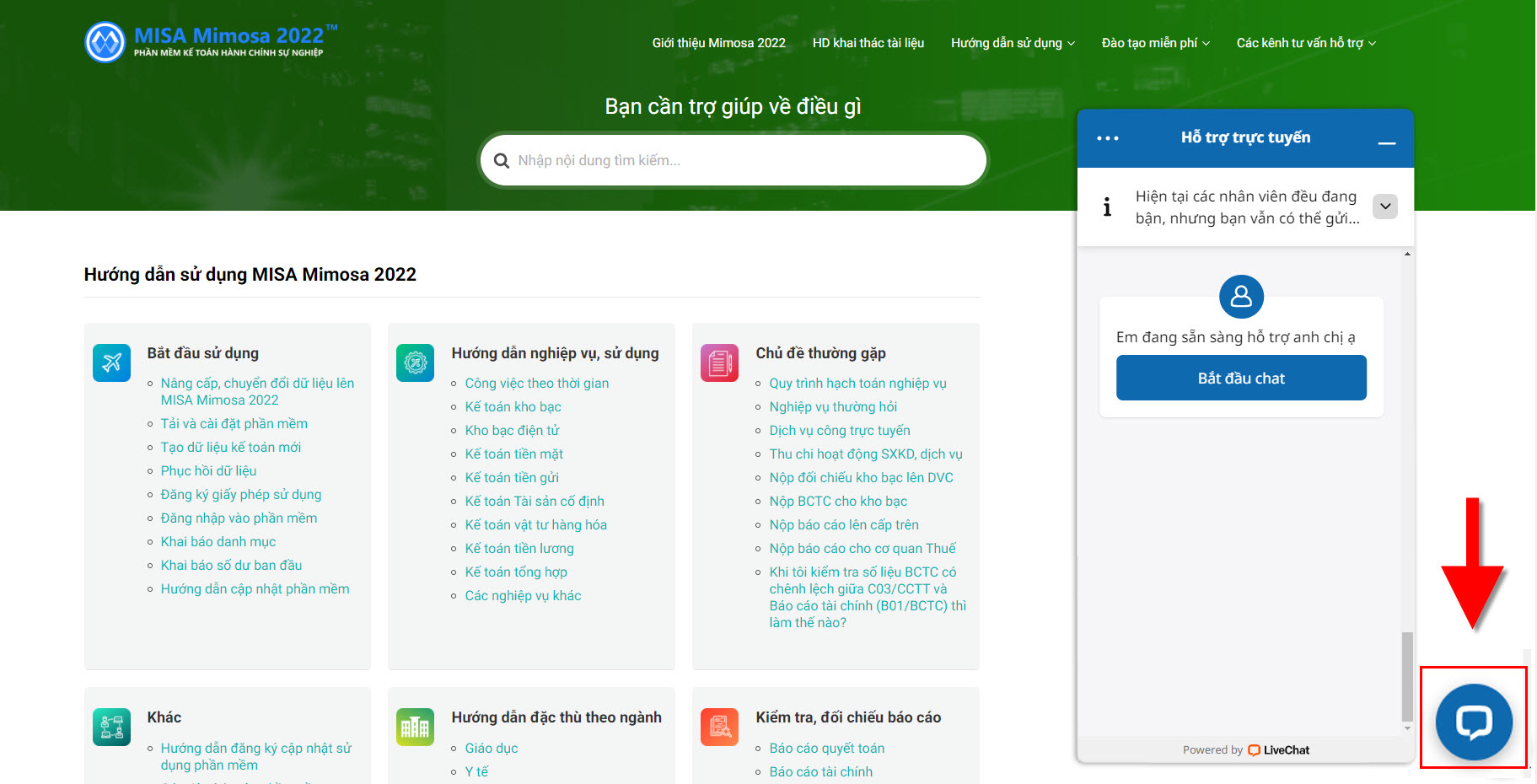Open Quy trình hạch toán nghiệp vụ link
The width and height of the screenshot is (1537, 784).
click(x=857, y=383)
